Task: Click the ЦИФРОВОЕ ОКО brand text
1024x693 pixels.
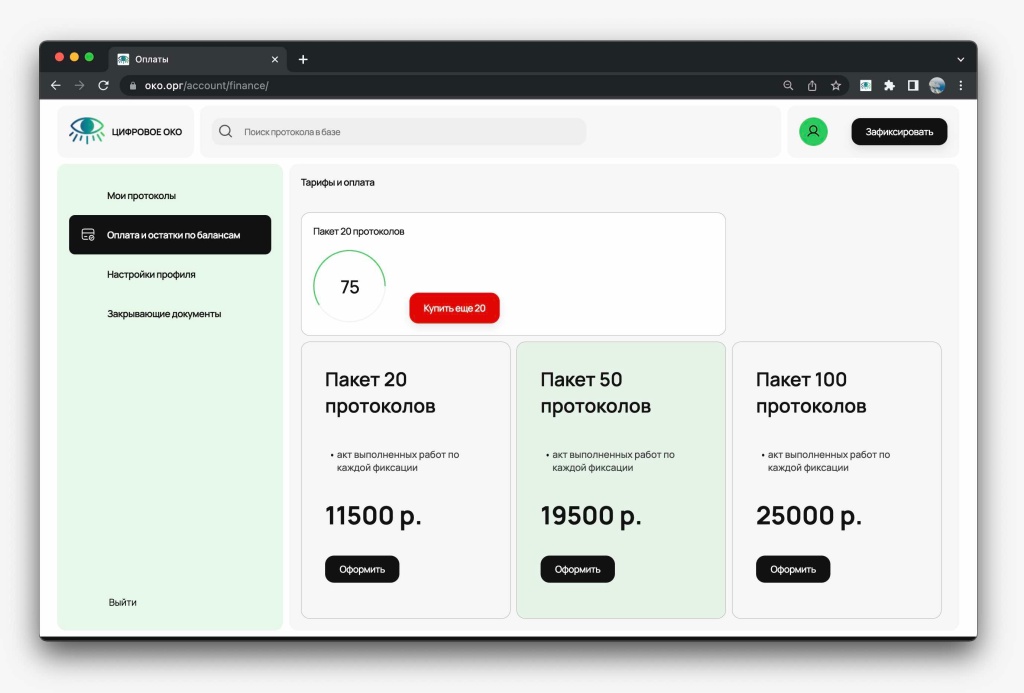Action: click(x=147, y=131)
